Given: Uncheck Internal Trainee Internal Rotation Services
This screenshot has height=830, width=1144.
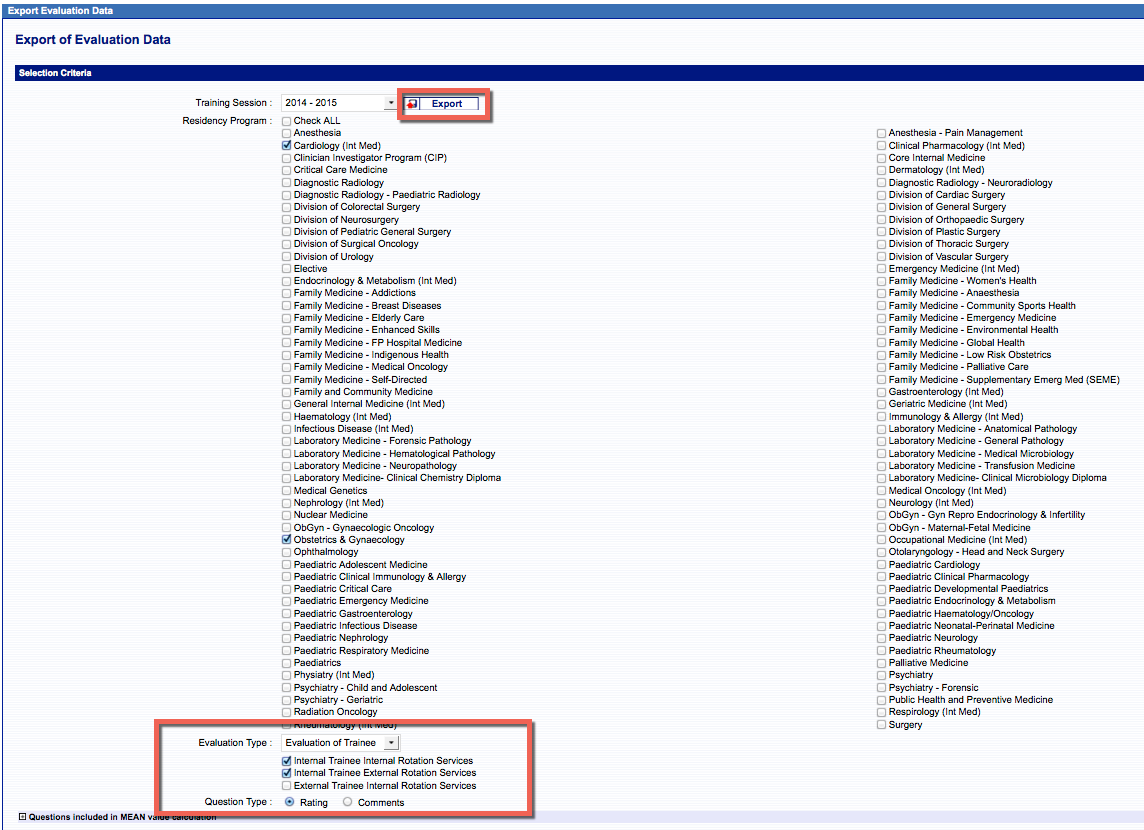Looking at the screenshot, I should pyautogui.click(x=287, y=761).
